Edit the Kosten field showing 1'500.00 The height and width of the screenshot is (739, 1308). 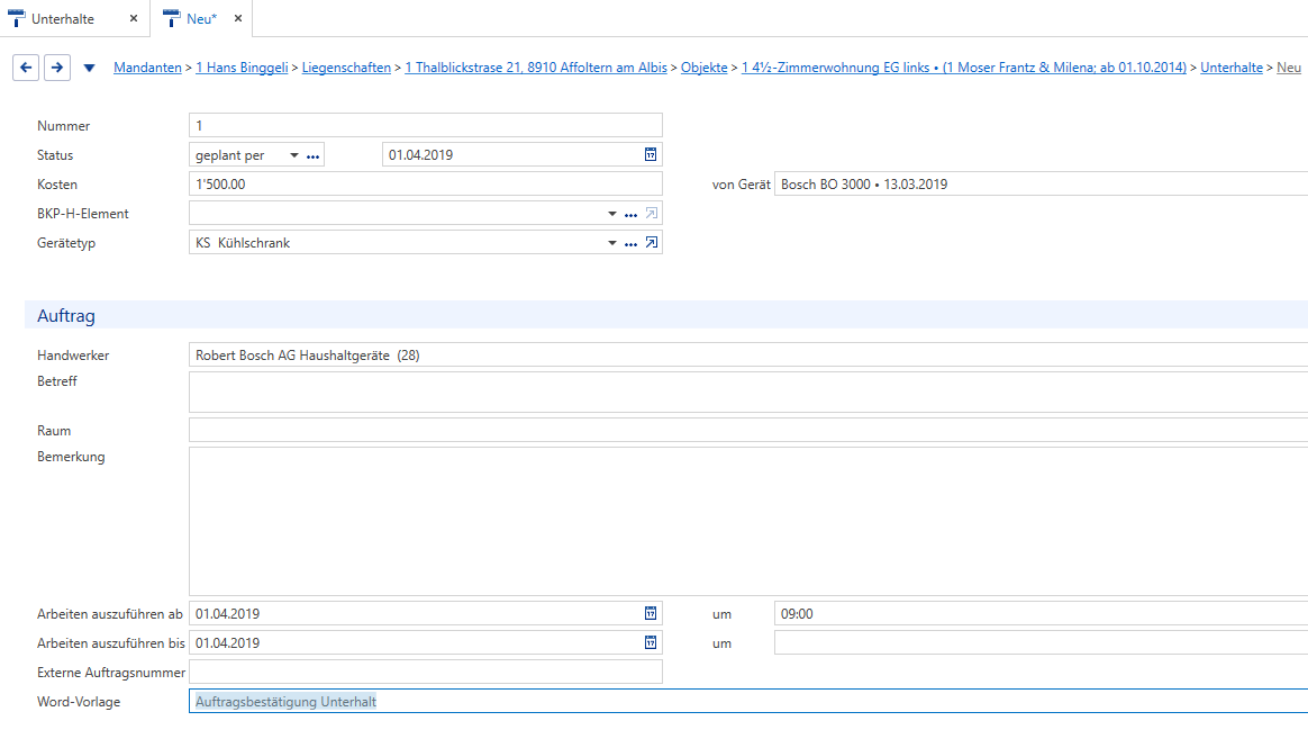425,184
